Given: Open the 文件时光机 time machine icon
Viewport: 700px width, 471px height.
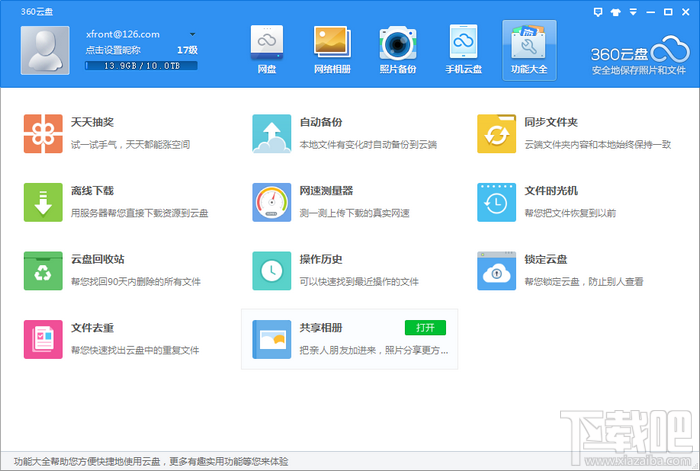Looking at the screenshot, I should [496, 202].
